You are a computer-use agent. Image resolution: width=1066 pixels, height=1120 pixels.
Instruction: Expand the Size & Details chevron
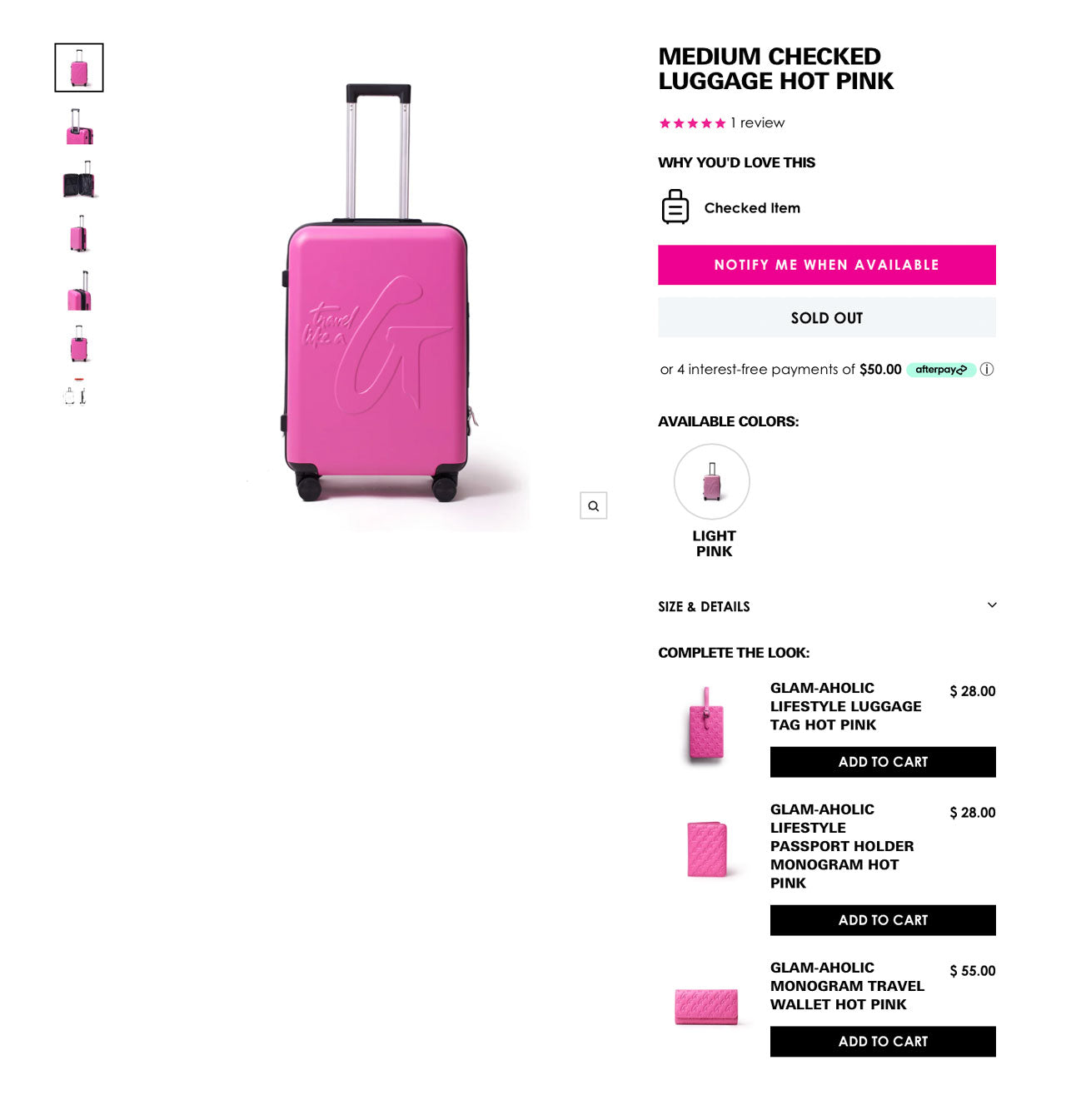(991, 605)
